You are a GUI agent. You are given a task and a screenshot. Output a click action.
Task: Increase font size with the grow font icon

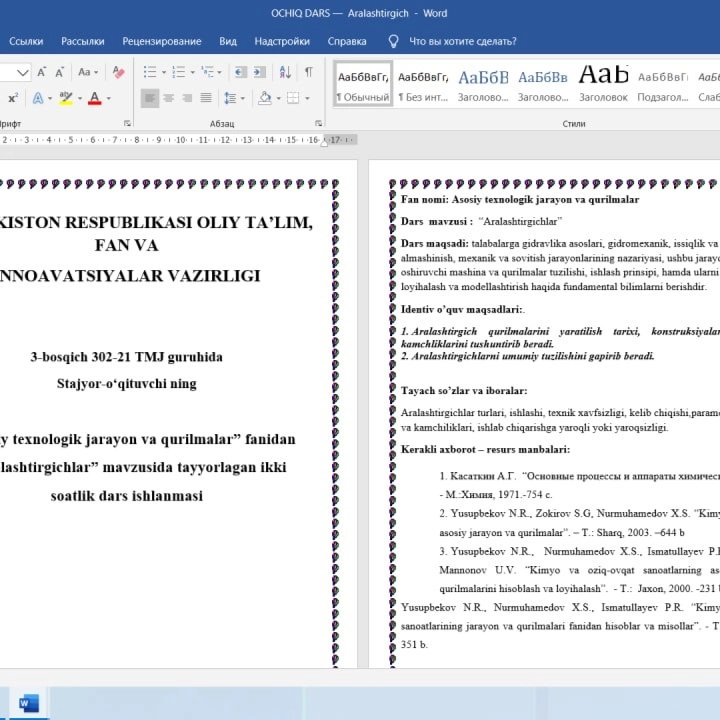42,72
